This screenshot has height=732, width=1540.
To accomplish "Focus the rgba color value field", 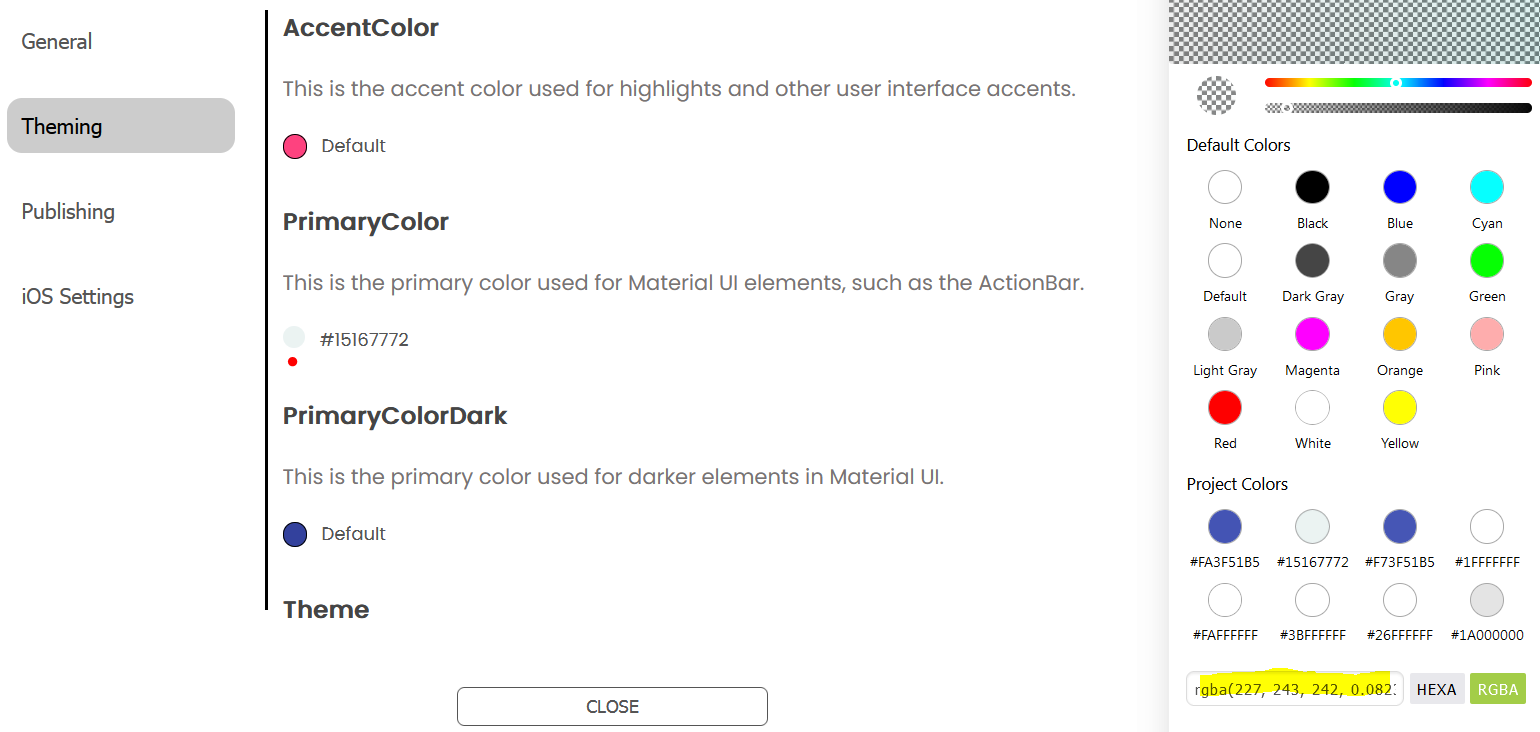I will [x=1294, y=689].
